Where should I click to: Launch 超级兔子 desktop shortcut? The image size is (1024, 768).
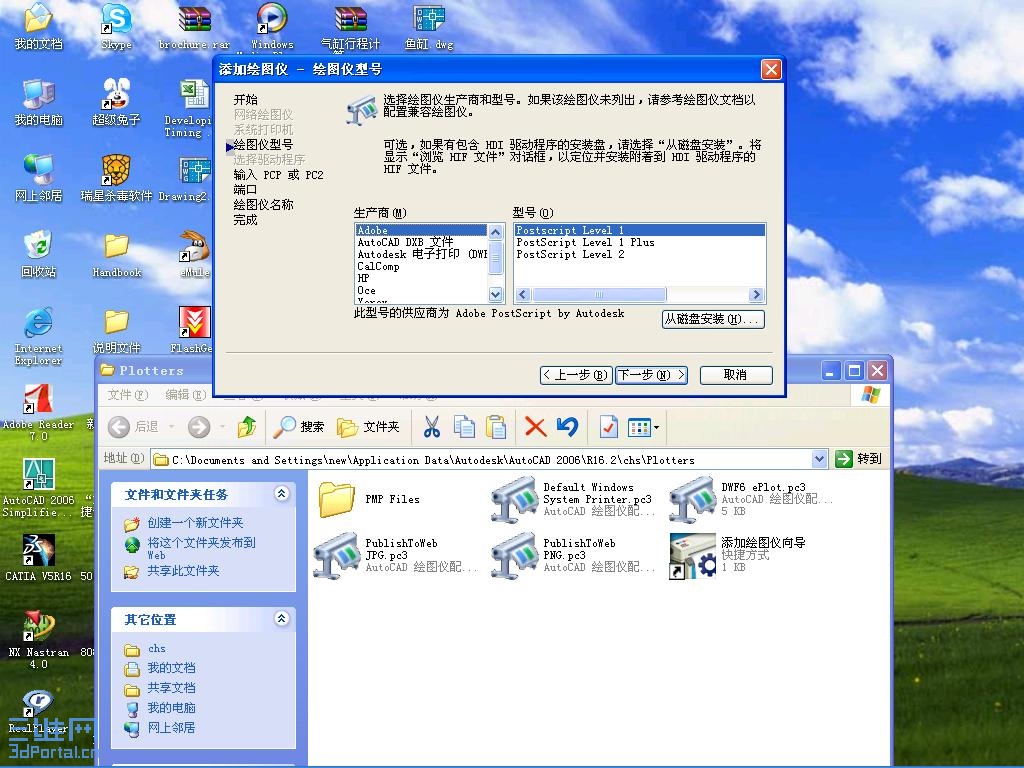[x=116, y=103]
